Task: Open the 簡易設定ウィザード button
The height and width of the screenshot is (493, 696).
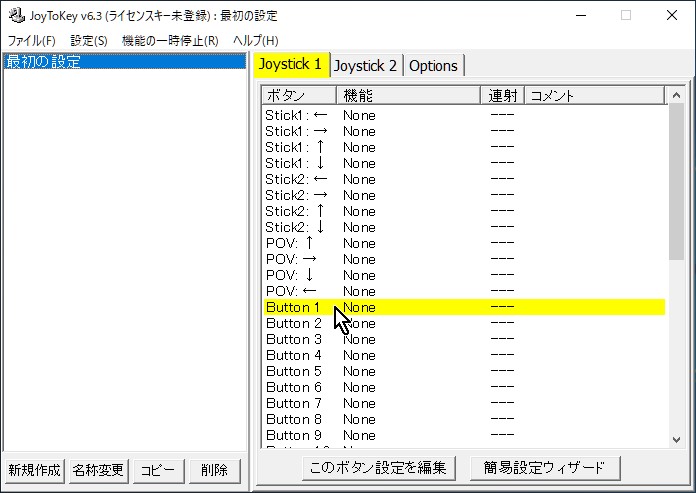Action: coord(545,468)
